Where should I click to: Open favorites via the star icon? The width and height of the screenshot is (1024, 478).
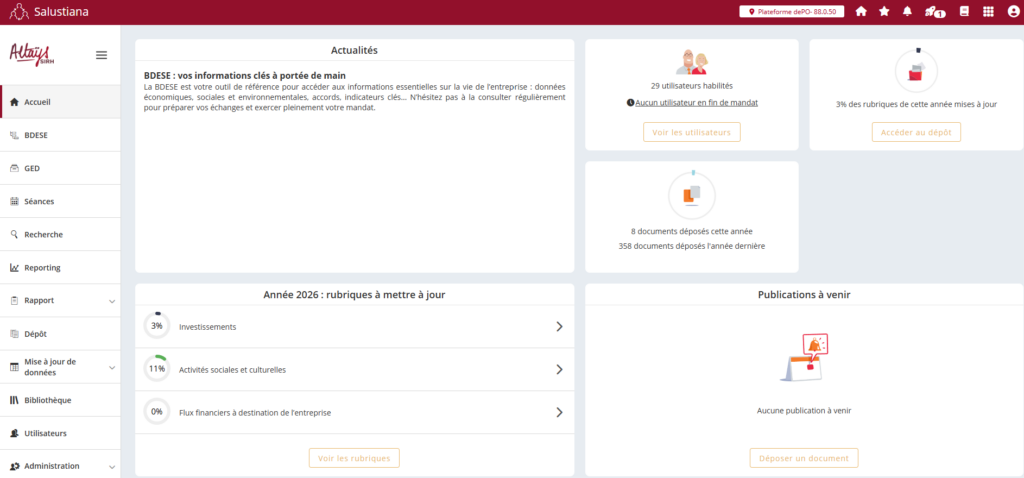coord(884,12)
